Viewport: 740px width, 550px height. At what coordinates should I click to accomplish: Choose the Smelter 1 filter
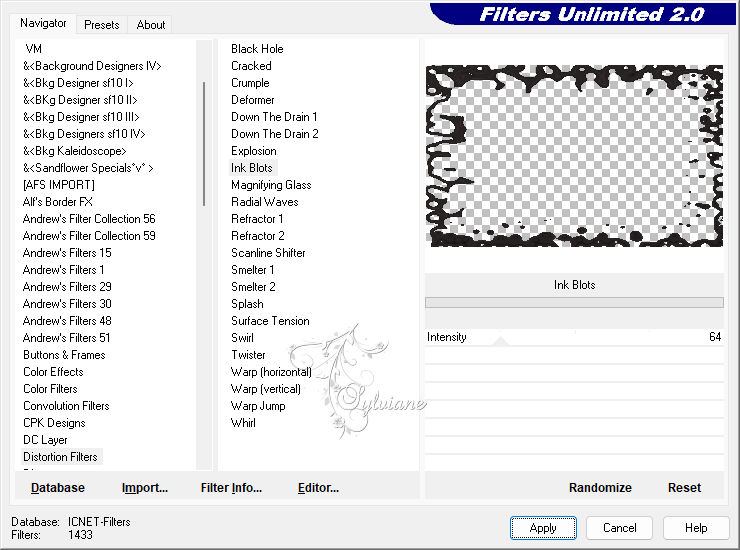(x=252, y=270)
